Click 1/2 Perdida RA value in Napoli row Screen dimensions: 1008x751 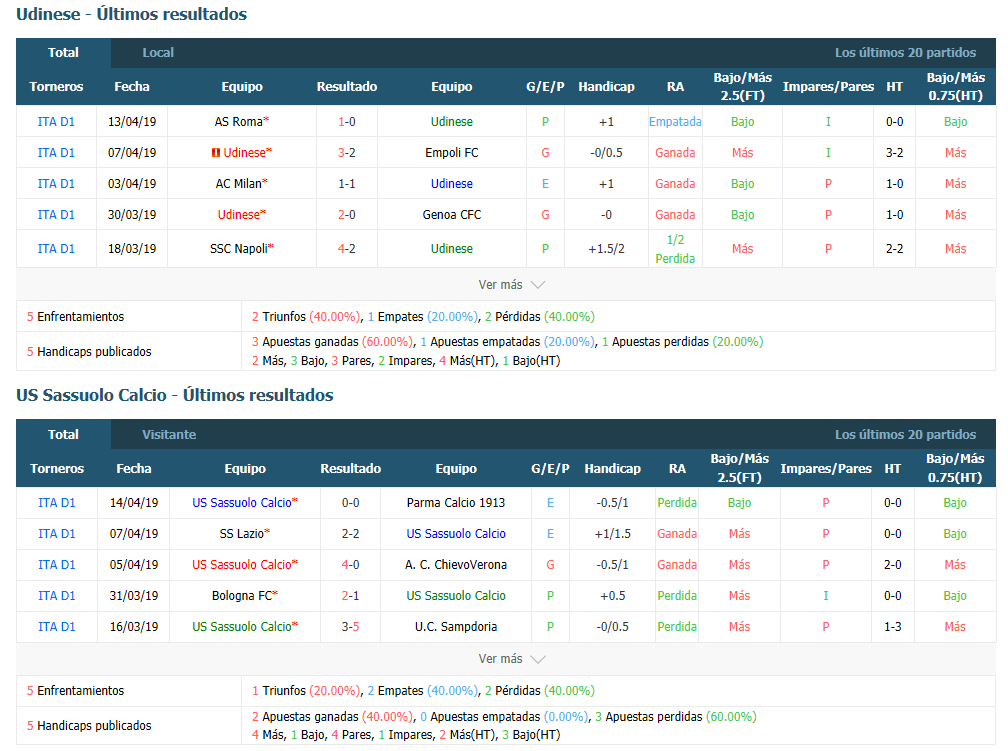point(675,249)
